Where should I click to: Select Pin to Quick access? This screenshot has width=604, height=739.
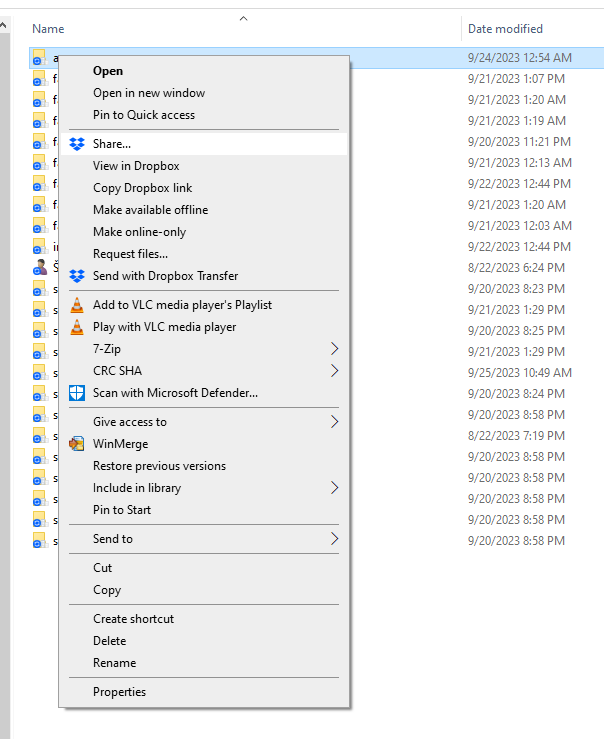[x=204, y=115]
